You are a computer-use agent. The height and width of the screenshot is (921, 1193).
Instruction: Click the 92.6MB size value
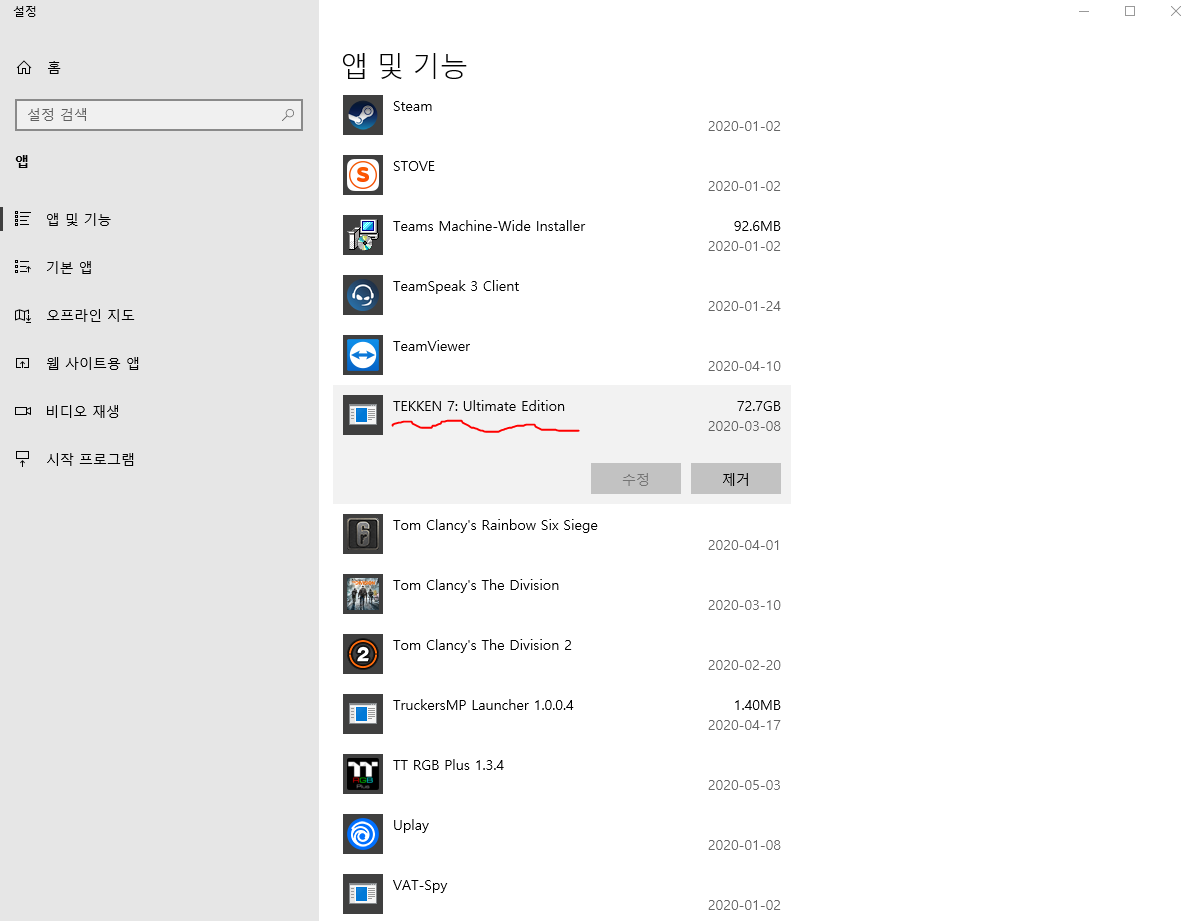(x=757, y=226)
